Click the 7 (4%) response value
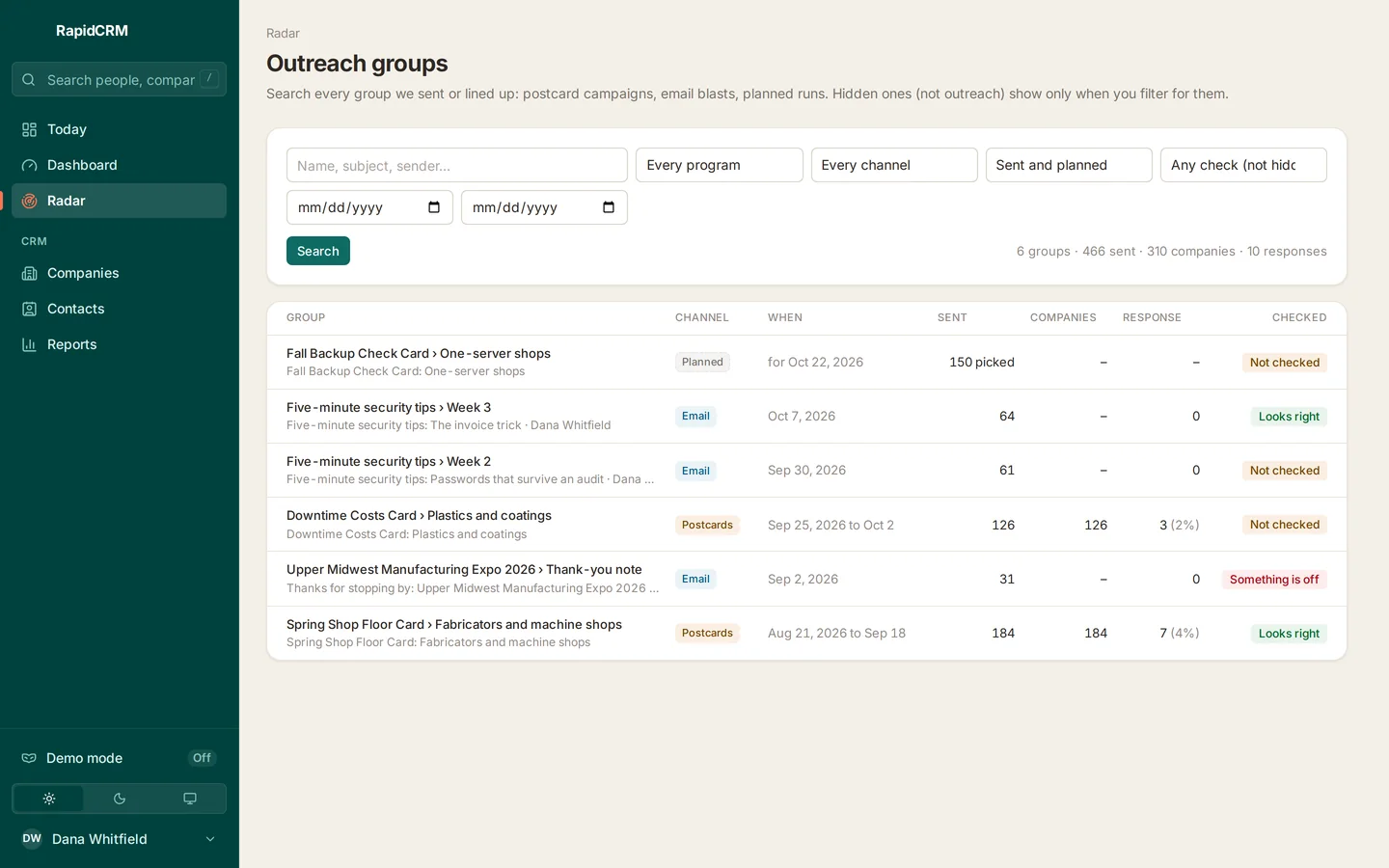 (x=1180, y=634)
